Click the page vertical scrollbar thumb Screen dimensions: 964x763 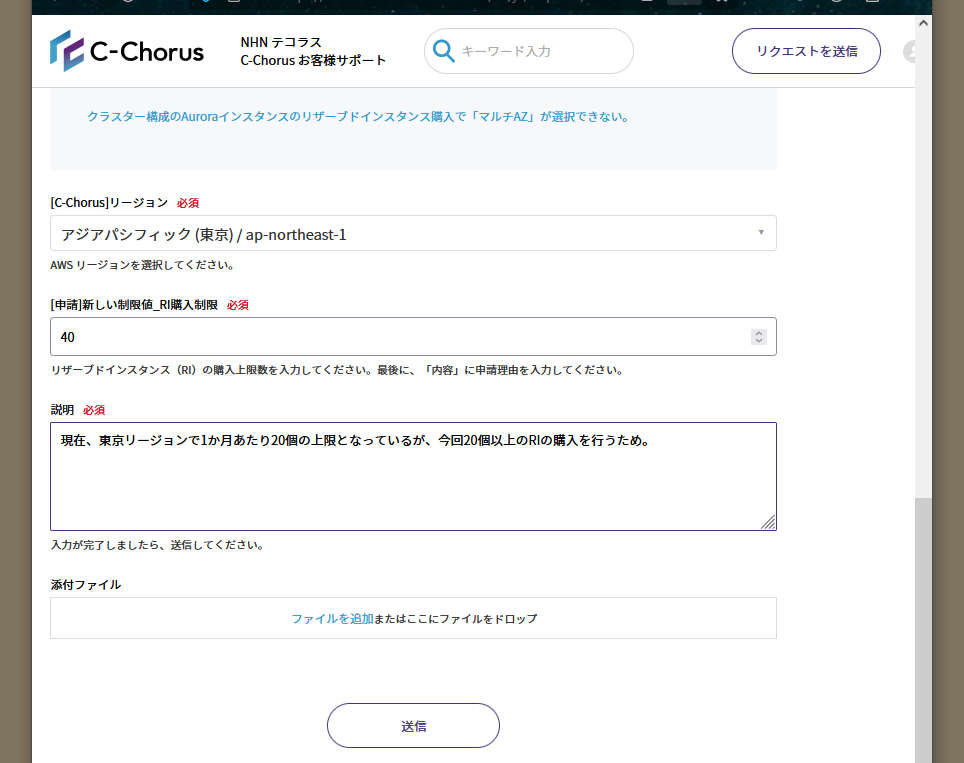[x=922, y=630]
